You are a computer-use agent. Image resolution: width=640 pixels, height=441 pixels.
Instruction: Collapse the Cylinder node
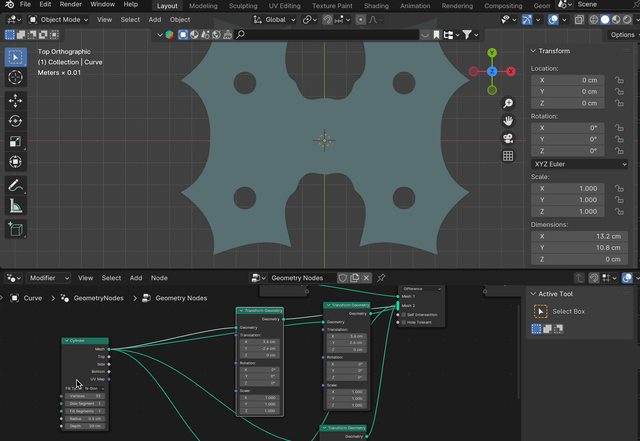(x=67, y=341)
